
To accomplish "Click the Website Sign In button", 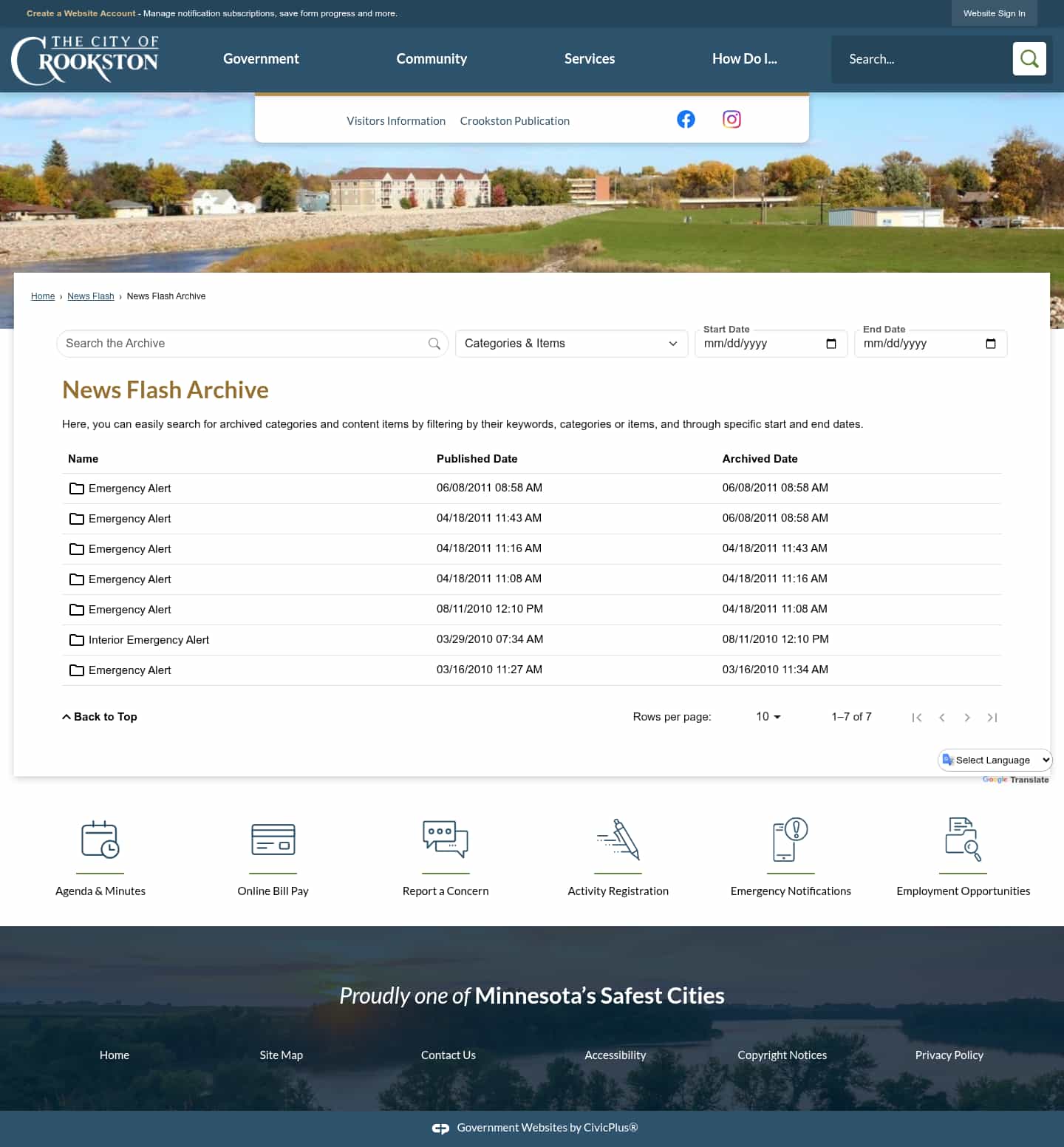I will click(994, 13).
